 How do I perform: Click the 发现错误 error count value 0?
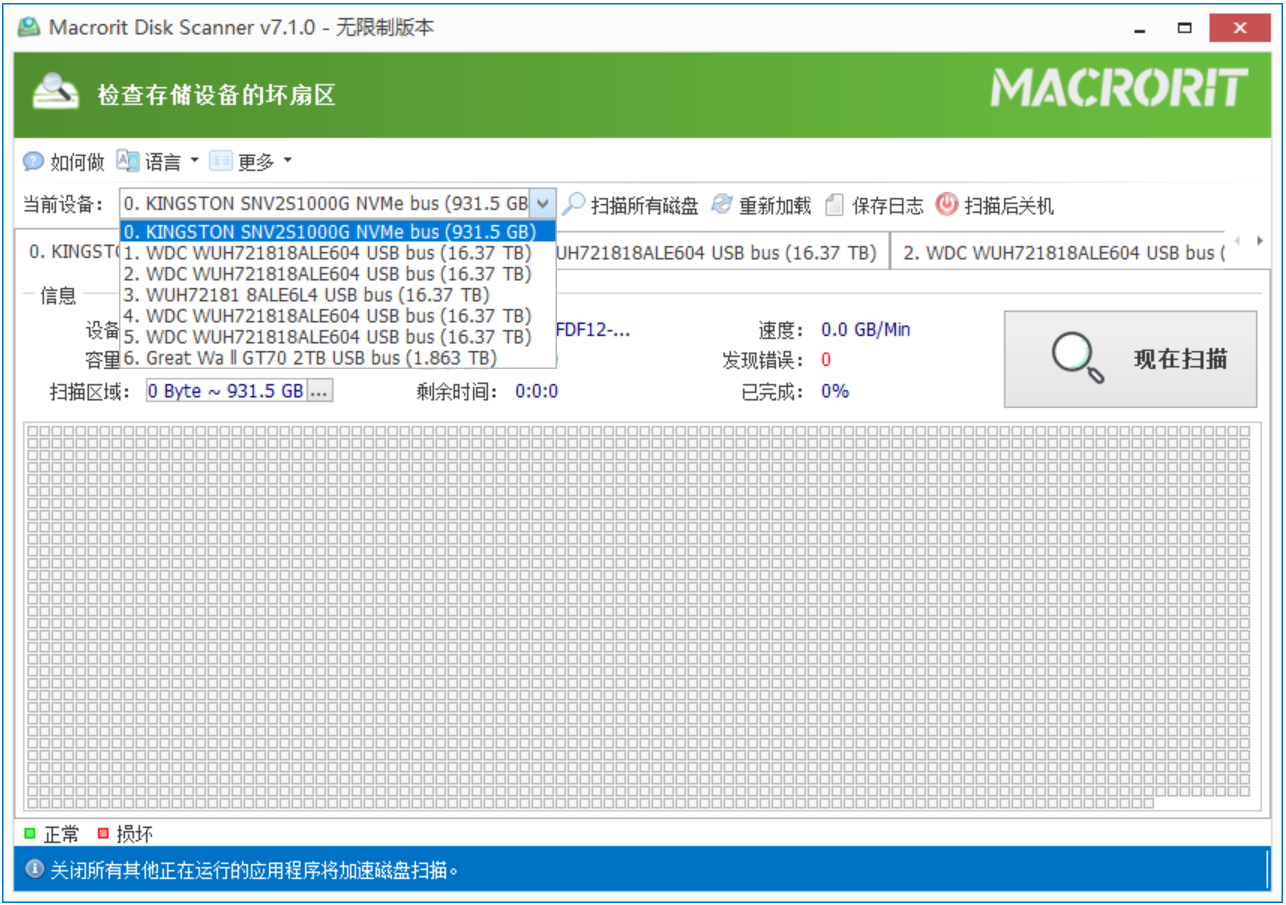click(x=826, y=360)
